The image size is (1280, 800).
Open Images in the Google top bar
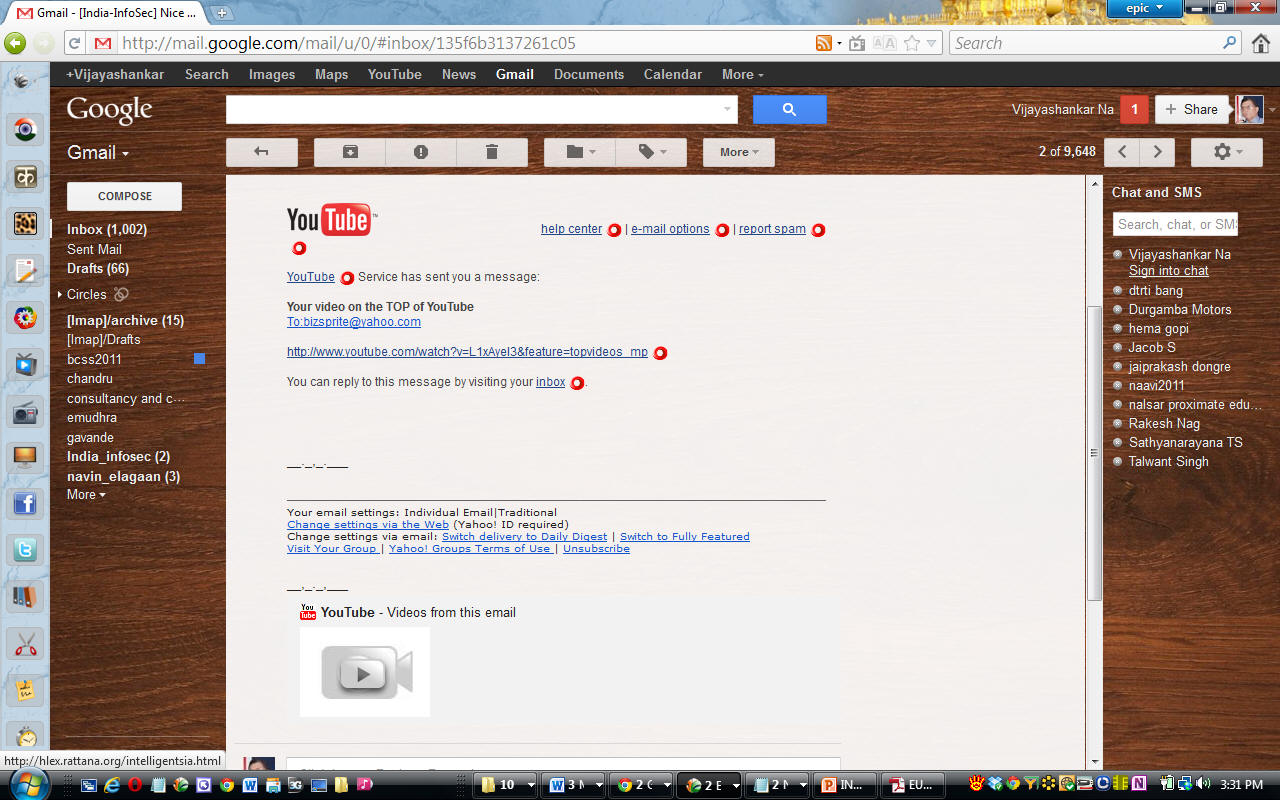tap(272, 75)
